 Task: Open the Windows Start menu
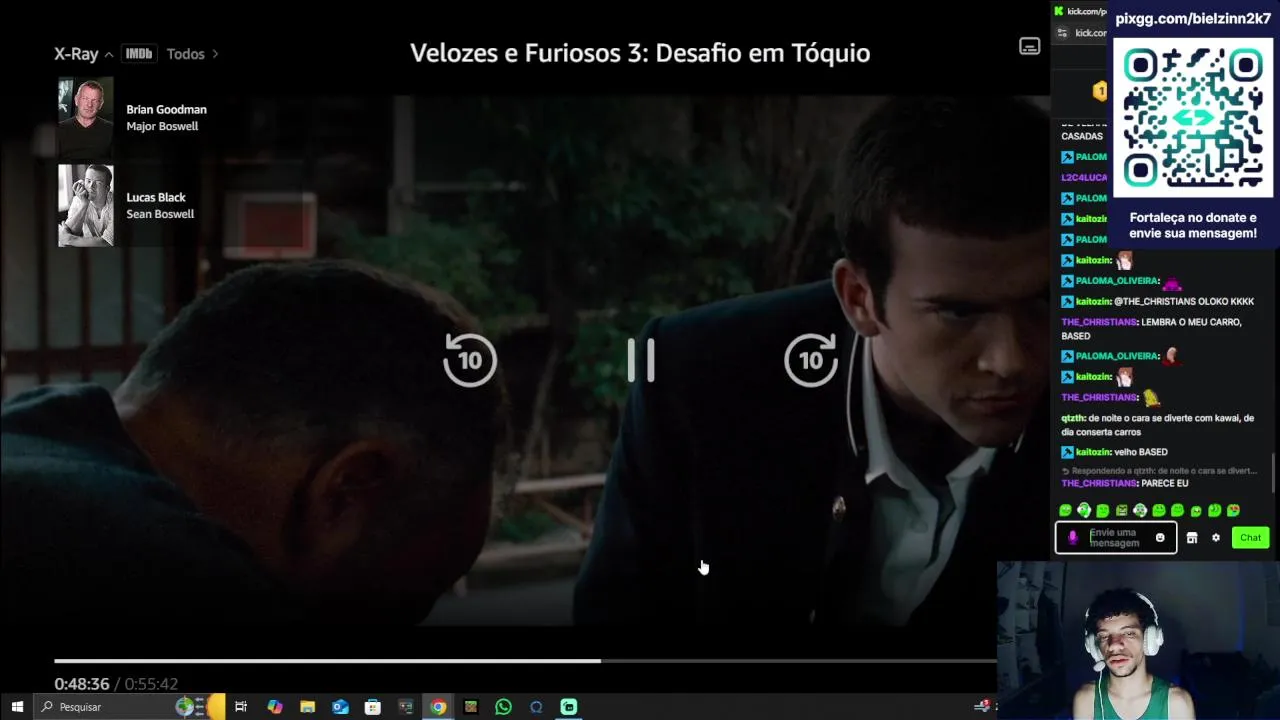[17, 707]
